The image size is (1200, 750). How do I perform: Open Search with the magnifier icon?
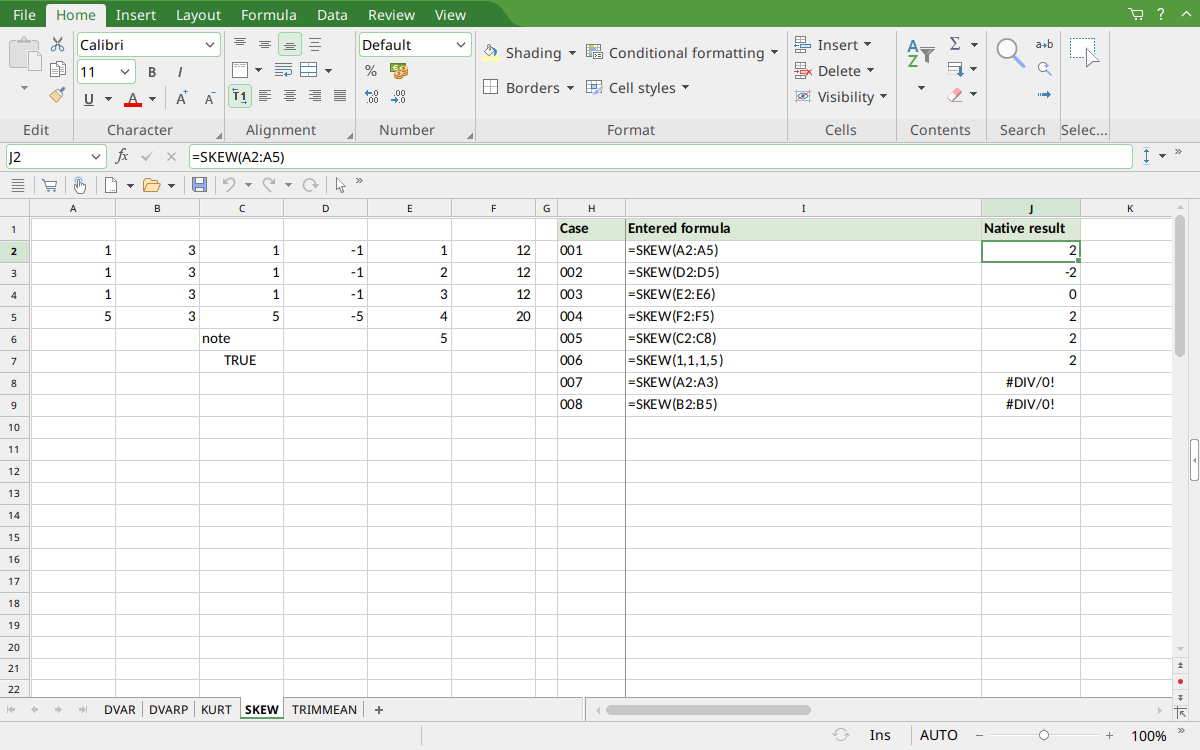1011,53
